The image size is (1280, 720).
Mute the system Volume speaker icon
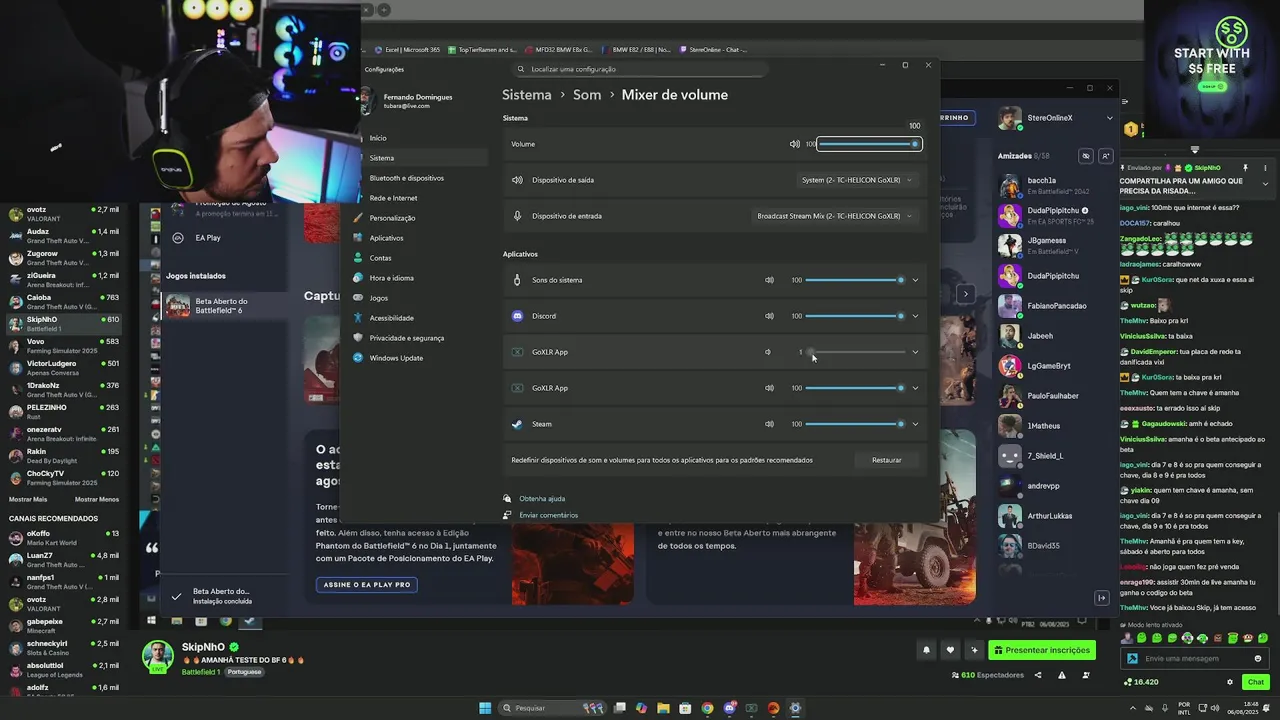[795, 144]
